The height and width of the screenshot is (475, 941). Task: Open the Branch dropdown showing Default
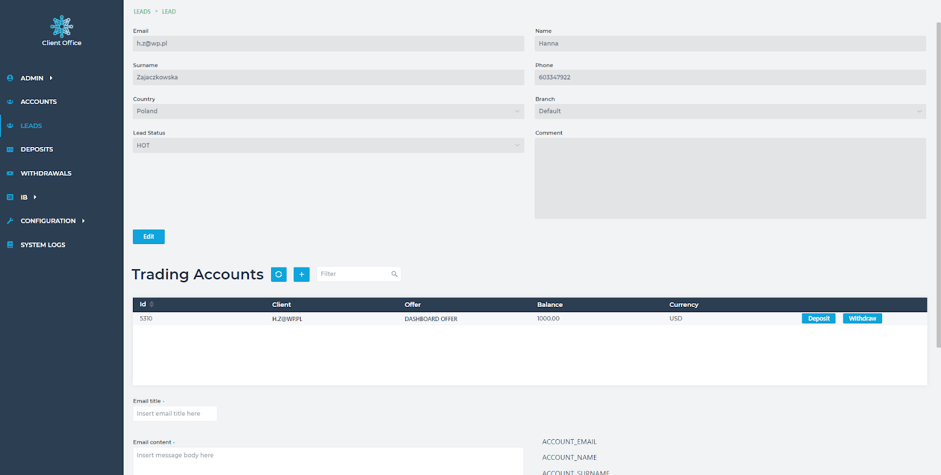point(730,111)
